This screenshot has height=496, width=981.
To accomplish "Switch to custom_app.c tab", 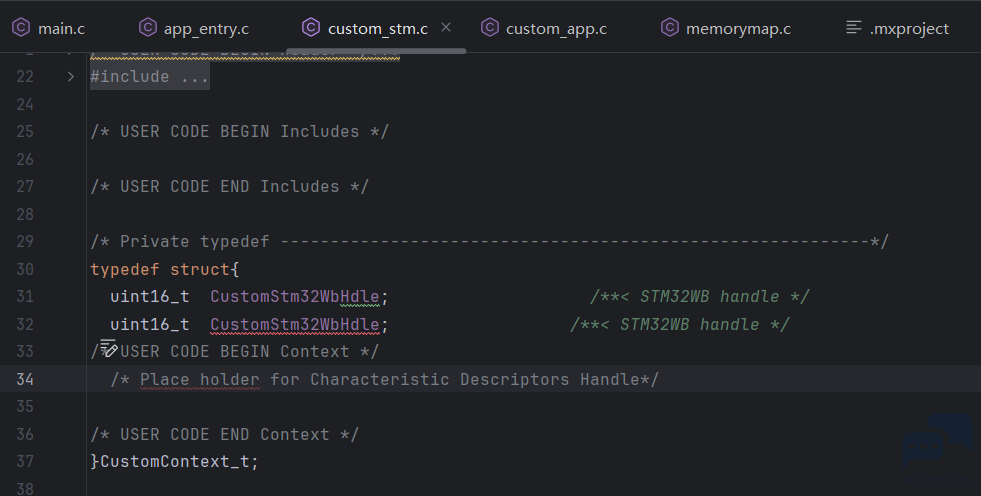I will point(544,28).
